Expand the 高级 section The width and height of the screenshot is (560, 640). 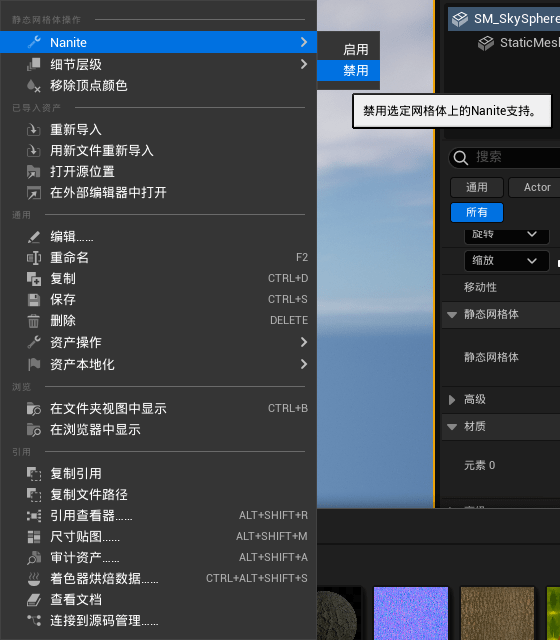point(452,400)
